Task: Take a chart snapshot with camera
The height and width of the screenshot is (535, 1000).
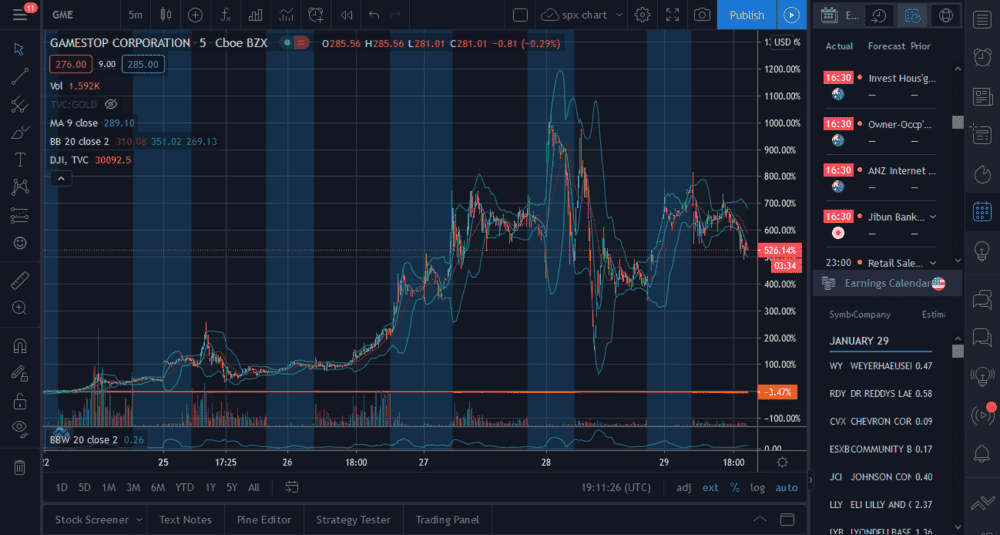Action: (x=702, y=15)
